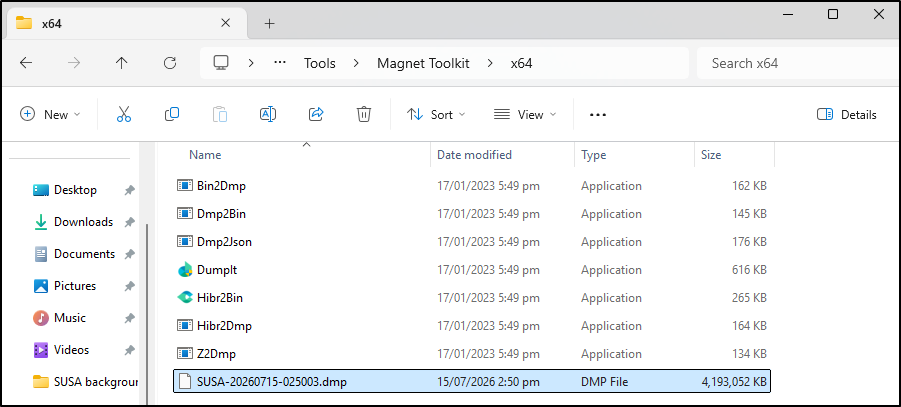
Task: Click the Paste clipboard icon
Action: click(x=220, y=114)
